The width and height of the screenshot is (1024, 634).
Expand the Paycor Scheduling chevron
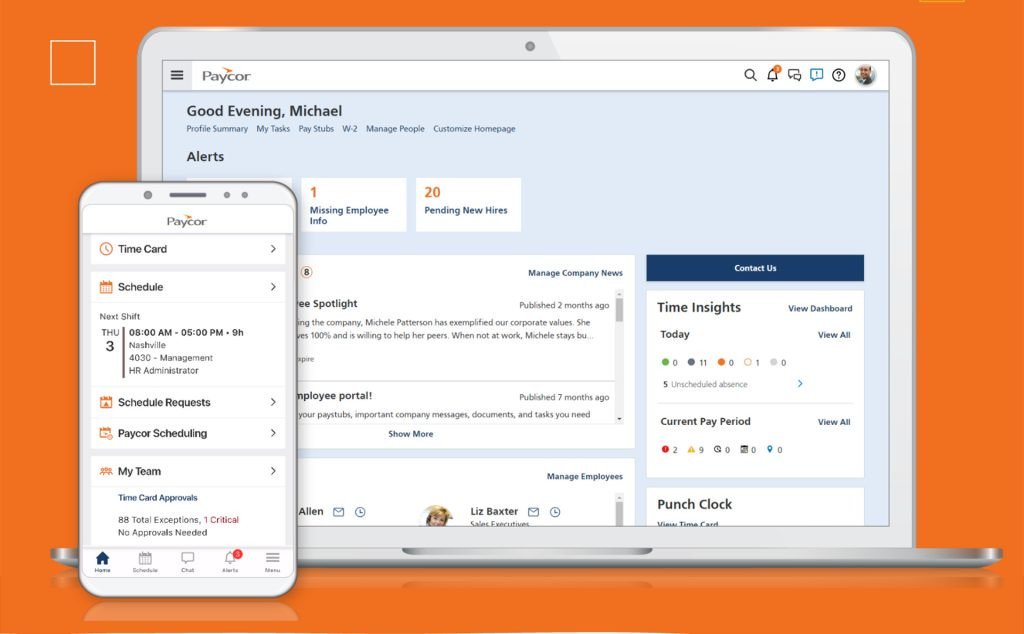(273, 433)
